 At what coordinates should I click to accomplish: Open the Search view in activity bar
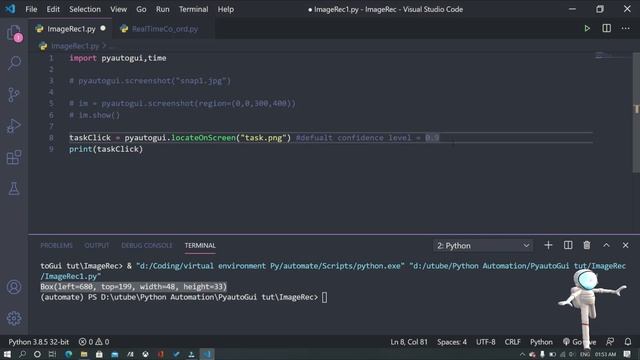tap(14, 63)
